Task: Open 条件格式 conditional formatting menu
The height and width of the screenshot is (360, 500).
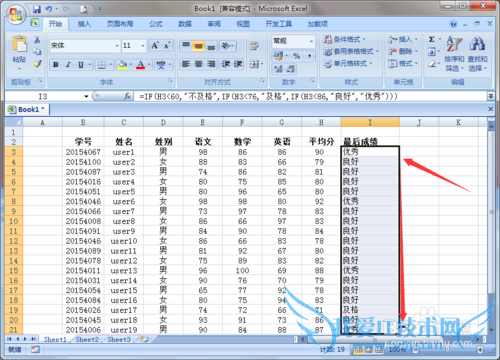Action: coord(344,39)
